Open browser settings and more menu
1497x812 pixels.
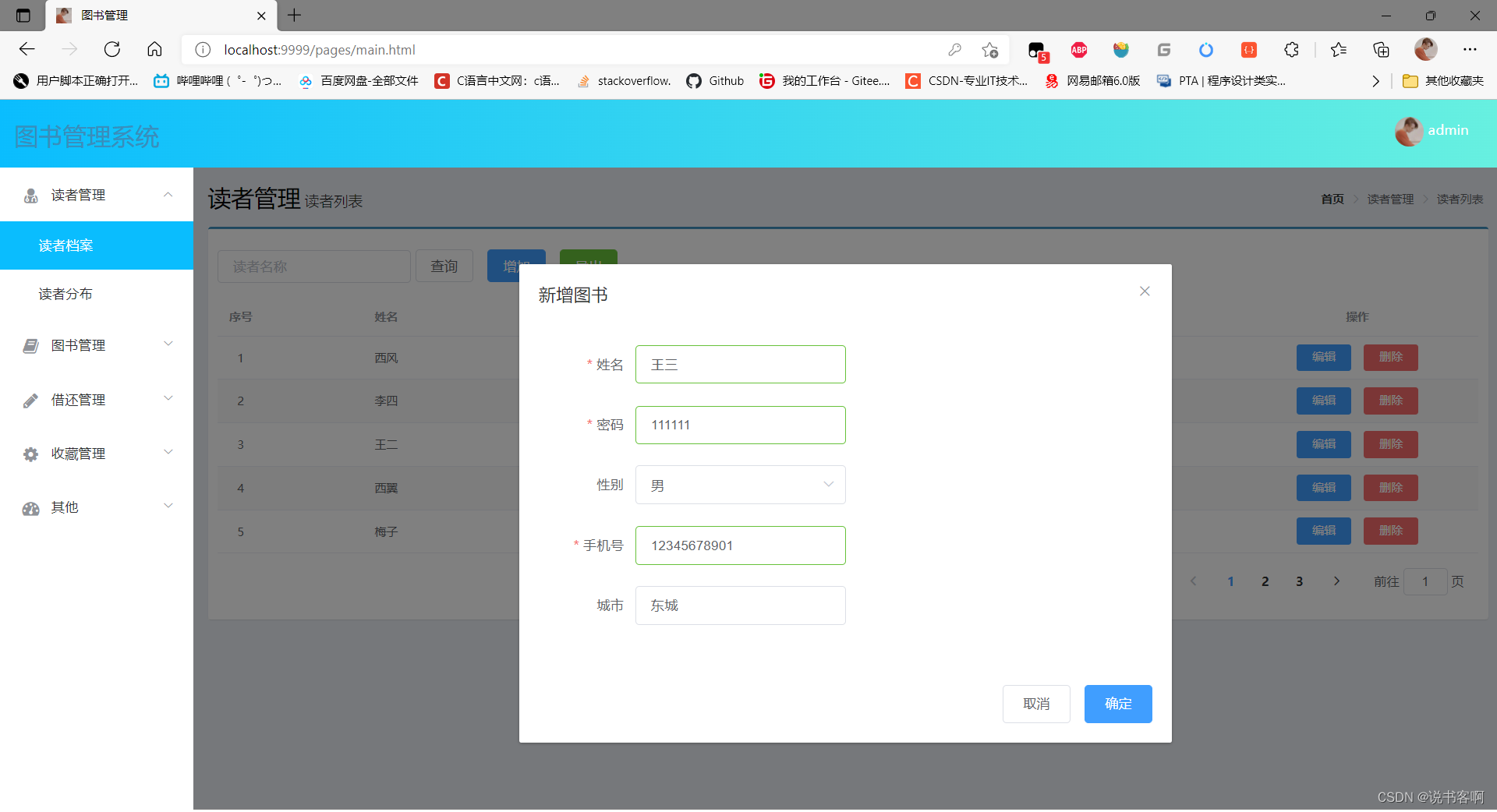coord(1470,50)
